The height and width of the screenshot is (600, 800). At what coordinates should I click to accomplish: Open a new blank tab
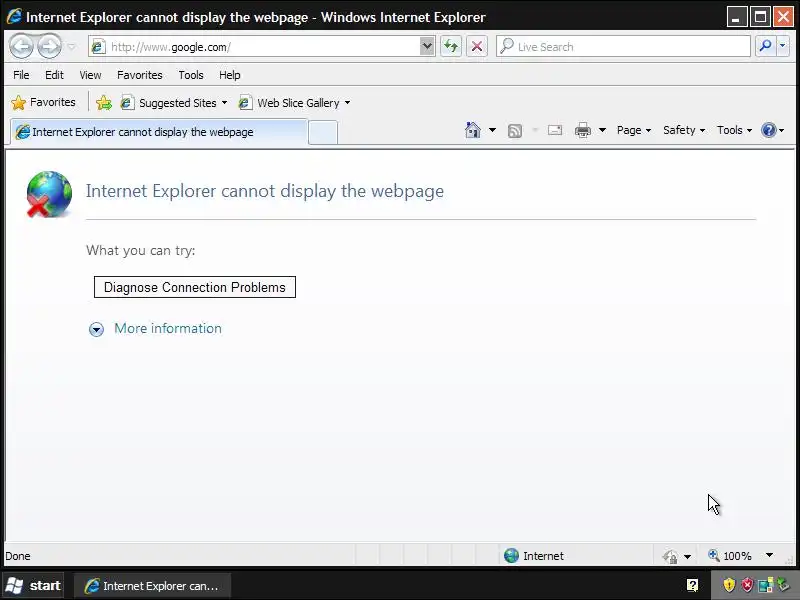pyautogui.click(x=323, y=133)
